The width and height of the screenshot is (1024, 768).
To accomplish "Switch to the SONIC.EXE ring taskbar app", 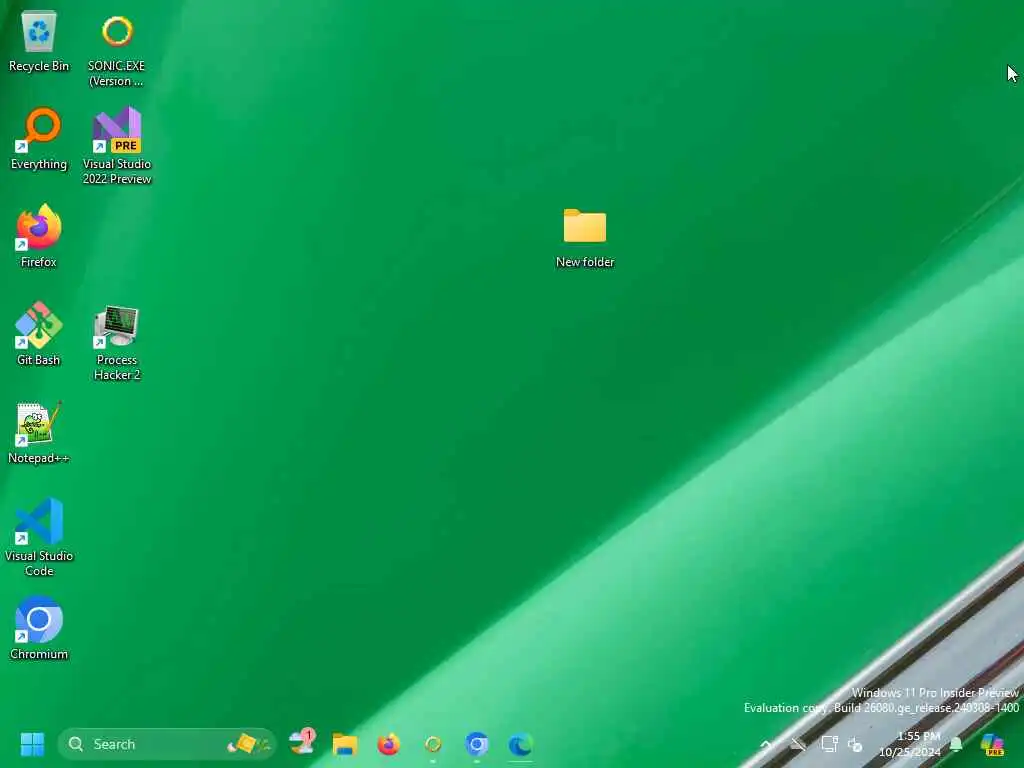I will 433,744.
